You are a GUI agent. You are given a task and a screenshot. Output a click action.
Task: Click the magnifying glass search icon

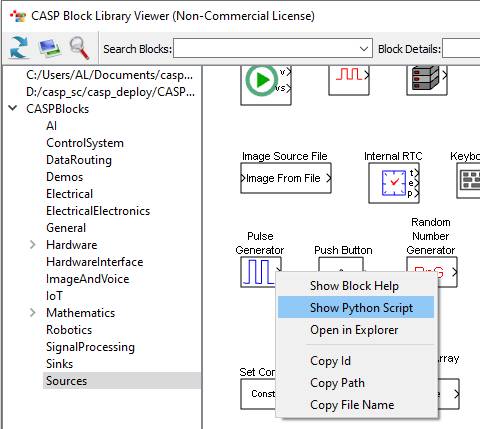point(79,48)
